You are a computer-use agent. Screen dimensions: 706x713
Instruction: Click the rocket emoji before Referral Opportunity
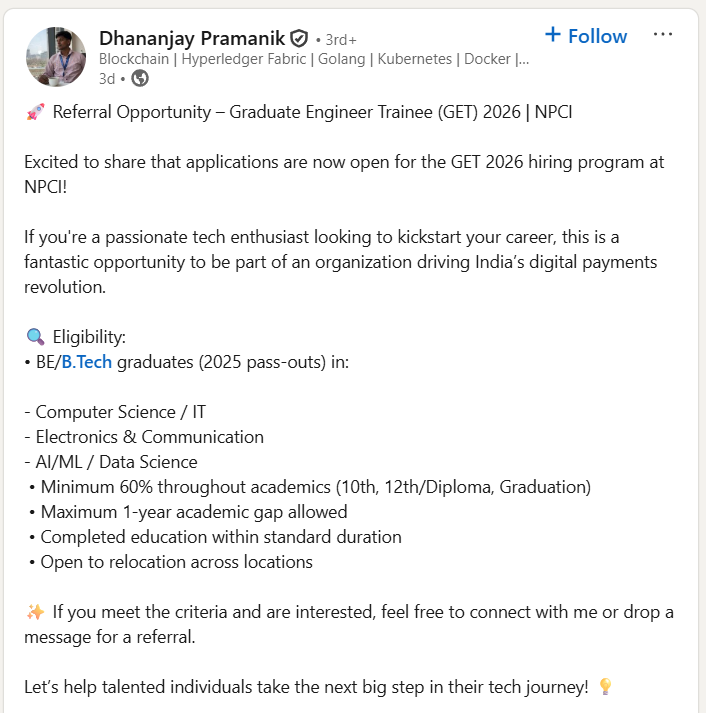click(35, 112)
